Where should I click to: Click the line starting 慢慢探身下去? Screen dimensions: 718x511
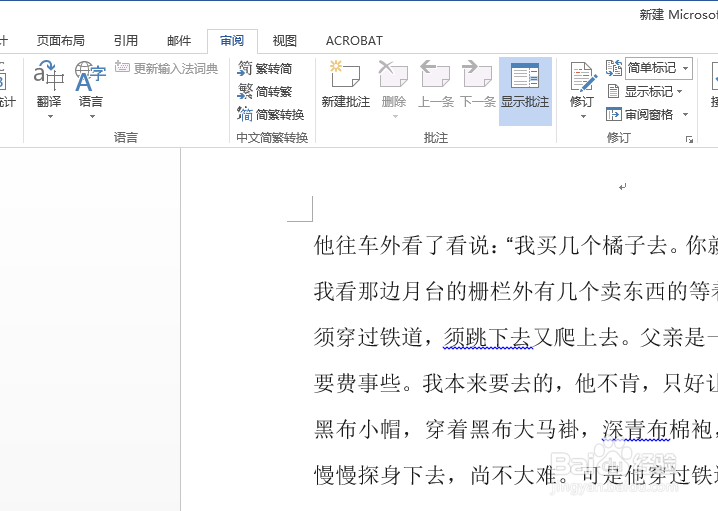516,475
